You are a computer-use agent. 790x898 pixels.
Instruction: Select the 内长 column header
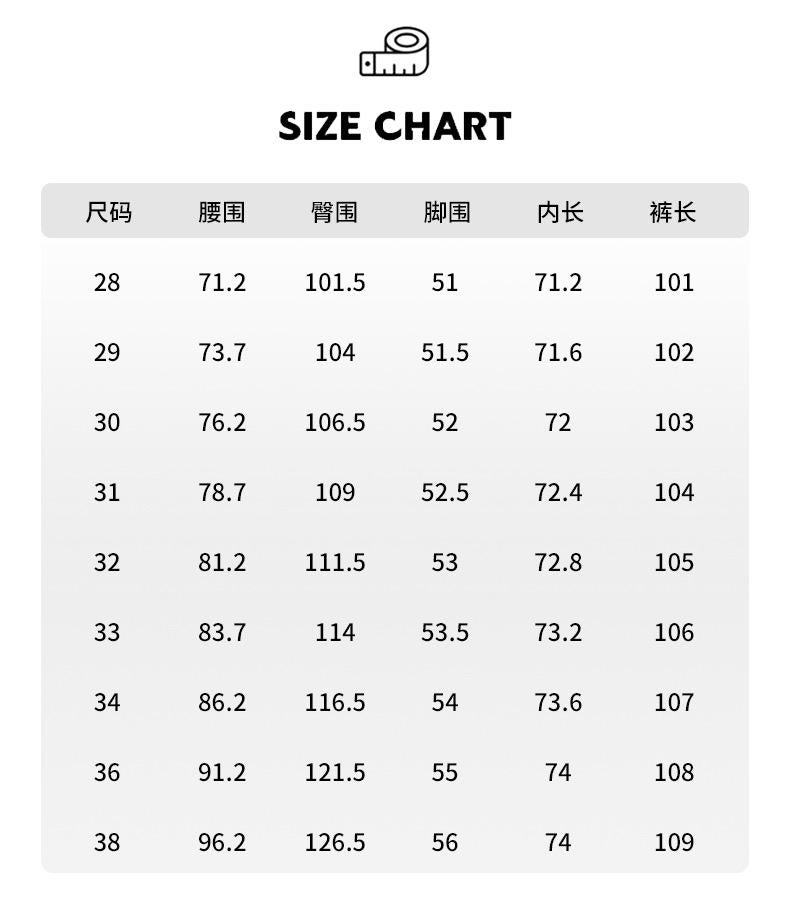[559, 212]
